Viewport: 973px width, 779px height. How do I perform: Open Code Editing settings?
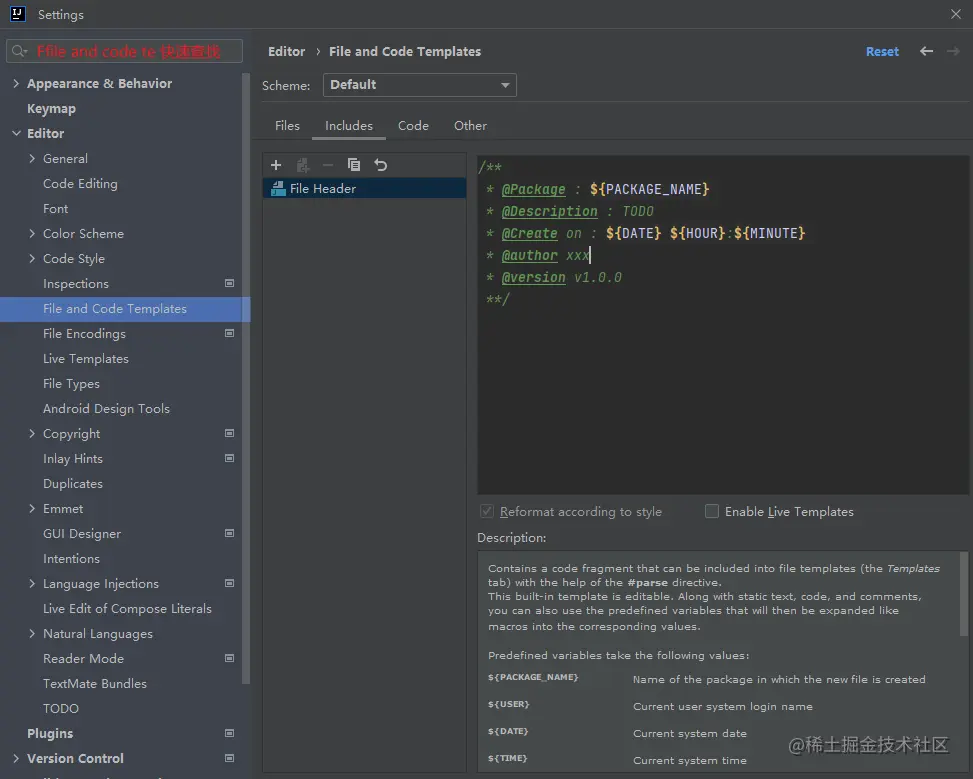80,184
